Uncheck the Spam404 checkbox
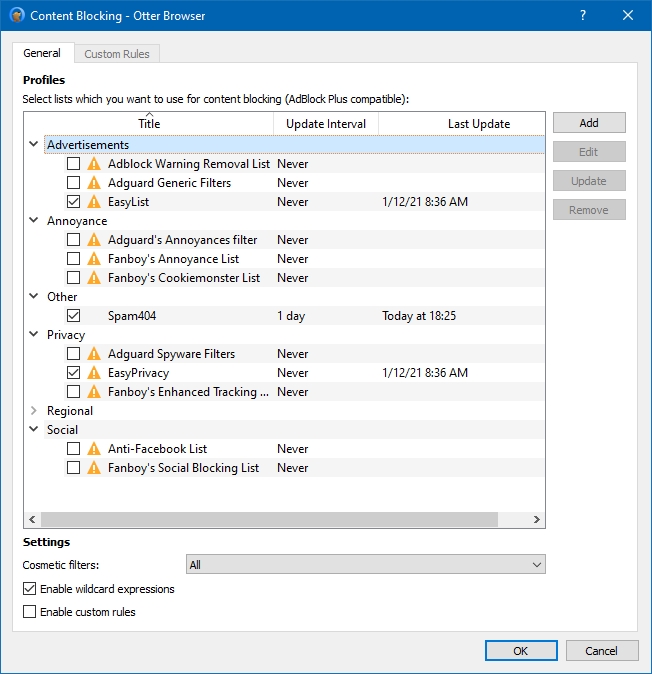 (x=73, y=316)
